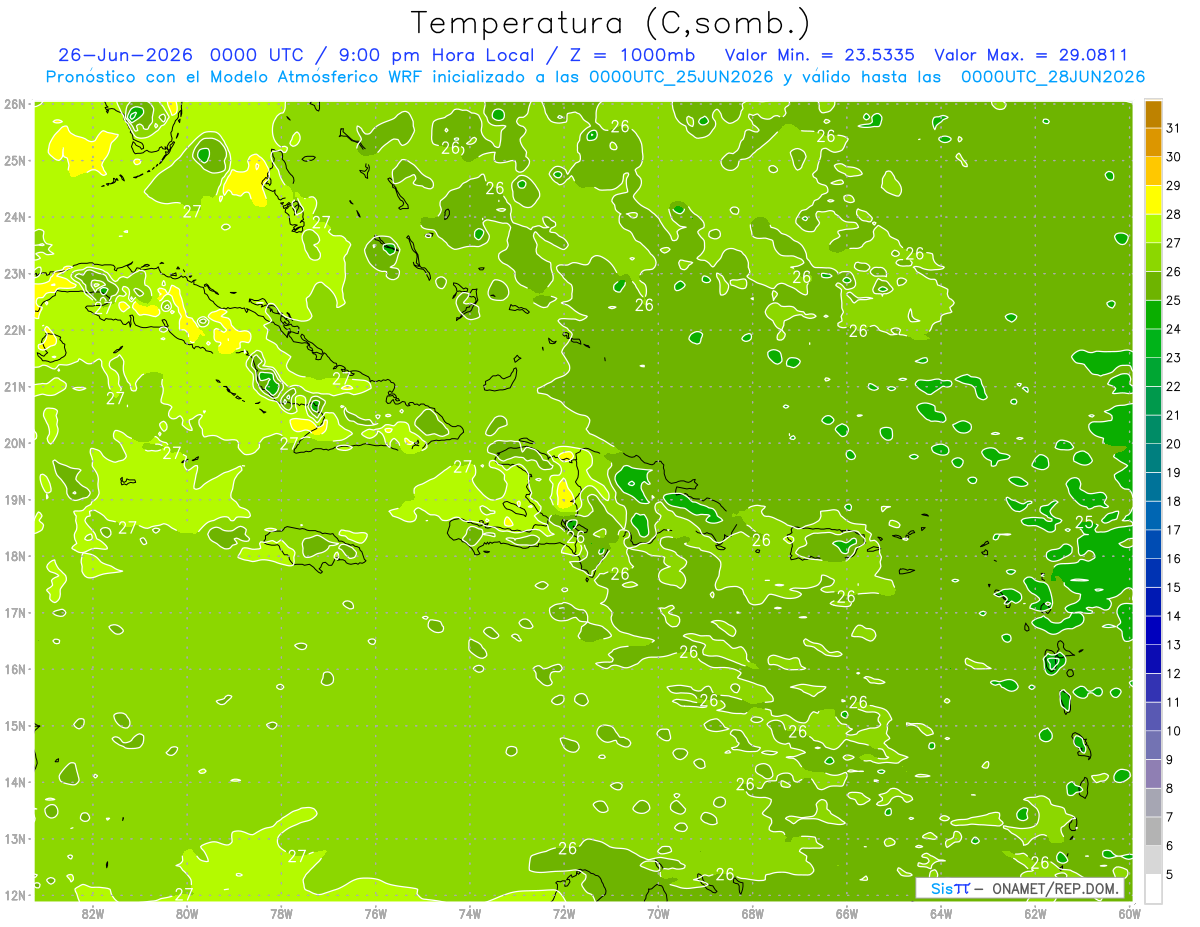
Task: Click the 74W longitude axis label
Action: pos(470,914)
